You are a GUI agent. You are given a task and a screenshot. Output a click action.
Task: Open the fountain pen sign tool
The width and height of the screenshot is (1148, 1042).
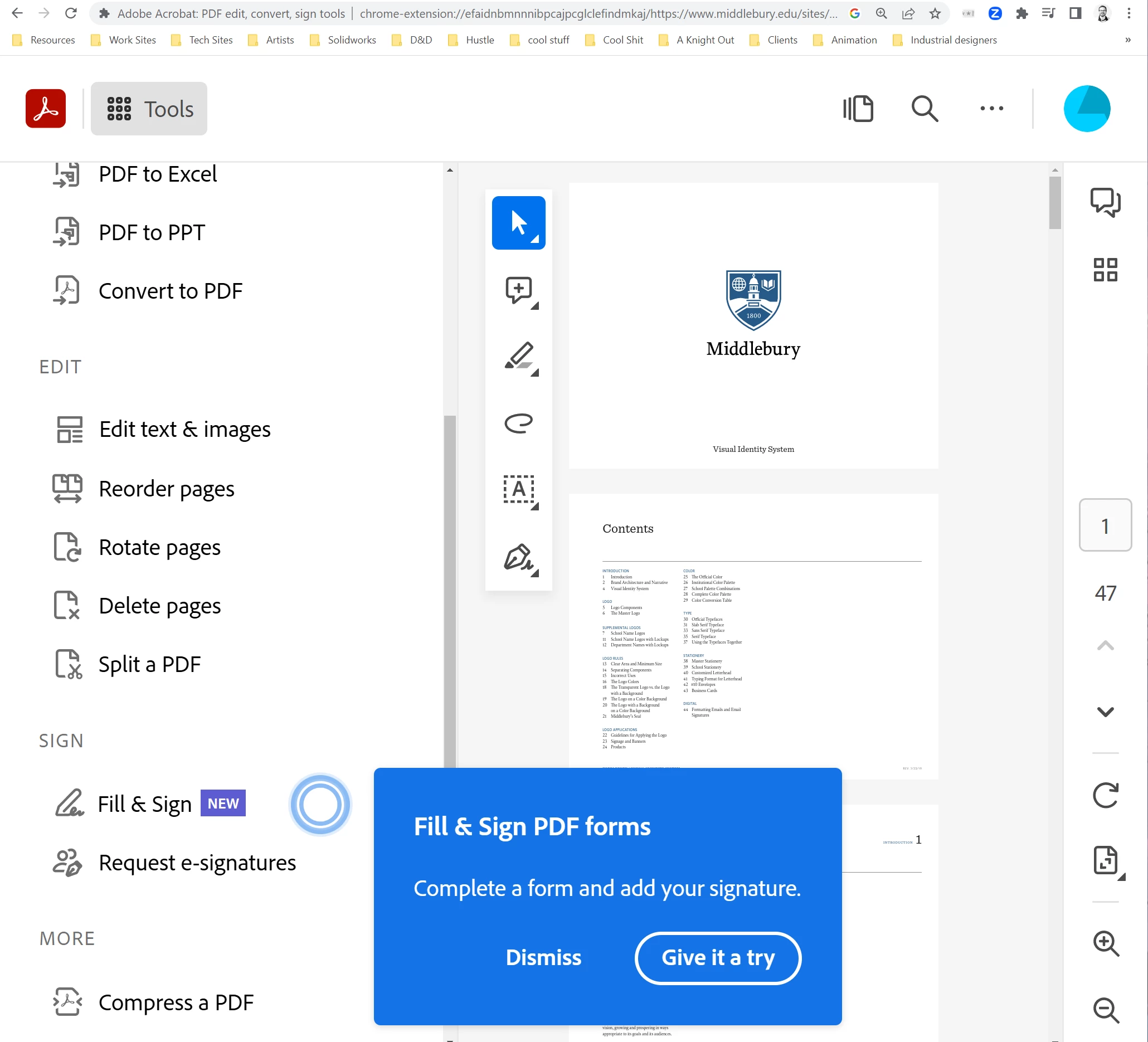pyautogui.click(x=518, y=557)
